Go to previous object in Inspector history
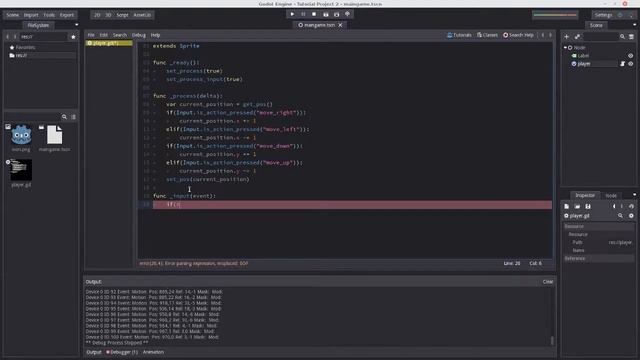The width and height of the screenshot is (640, 360). coord(614,207)
